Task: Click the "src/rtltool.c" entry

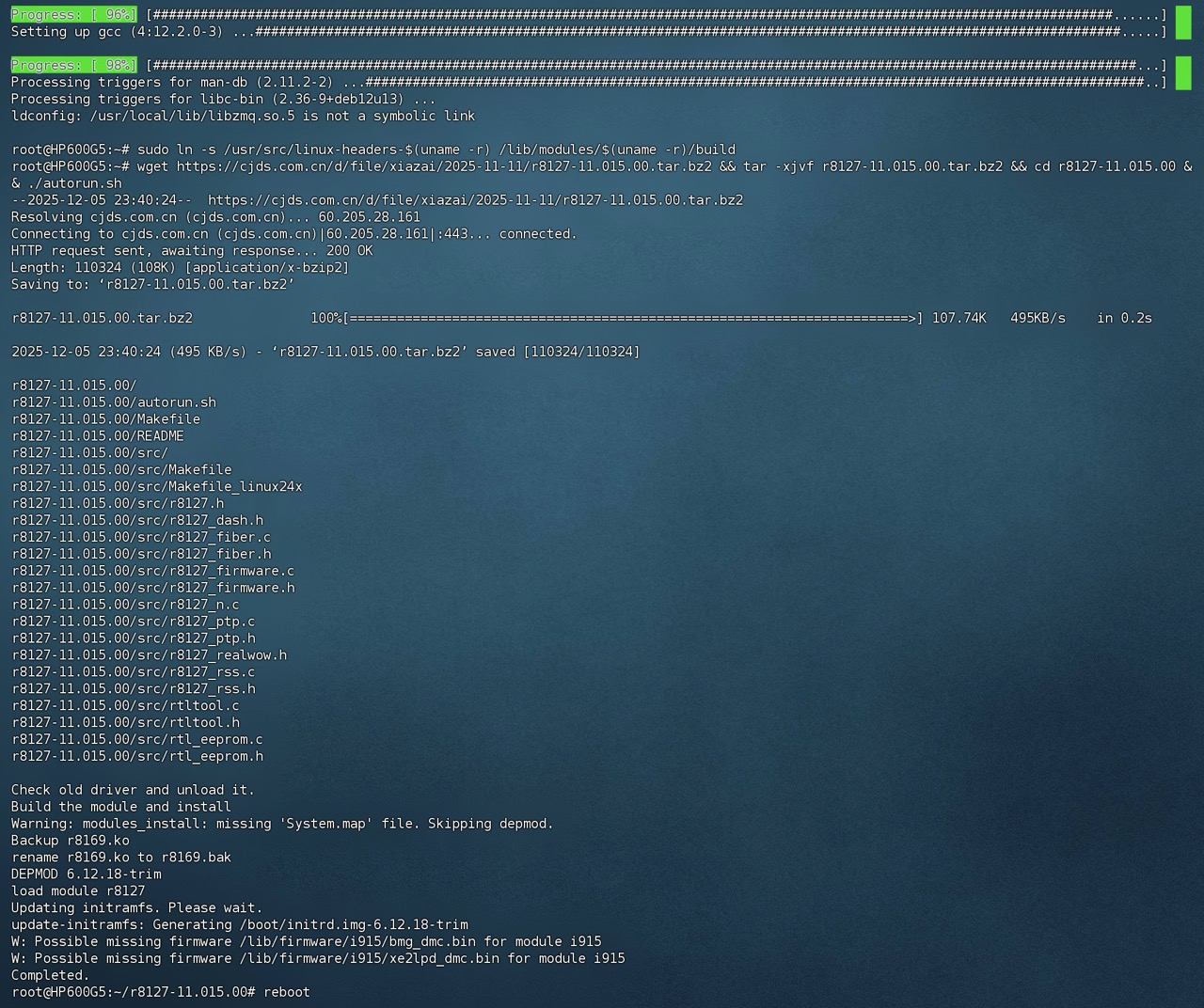Action: (126, 706)
